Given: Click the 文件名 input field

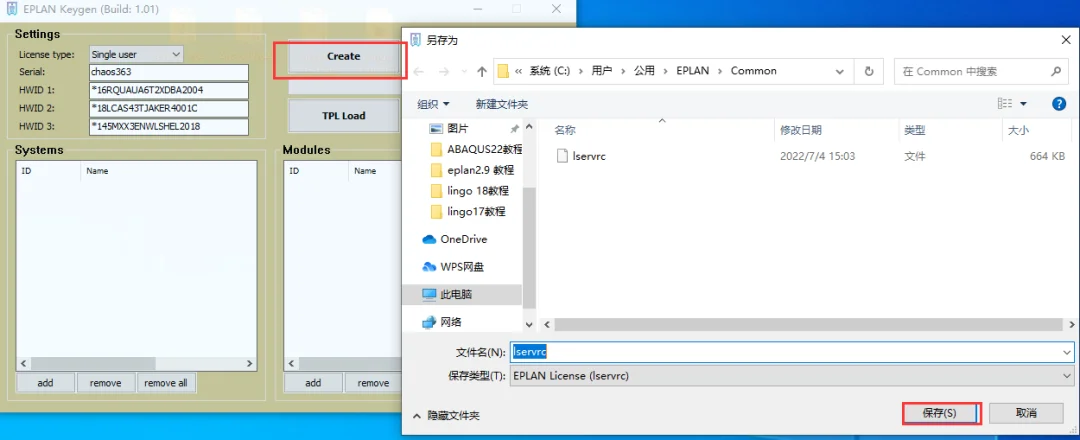Looking at the screenshot, I should click(784, 352).
